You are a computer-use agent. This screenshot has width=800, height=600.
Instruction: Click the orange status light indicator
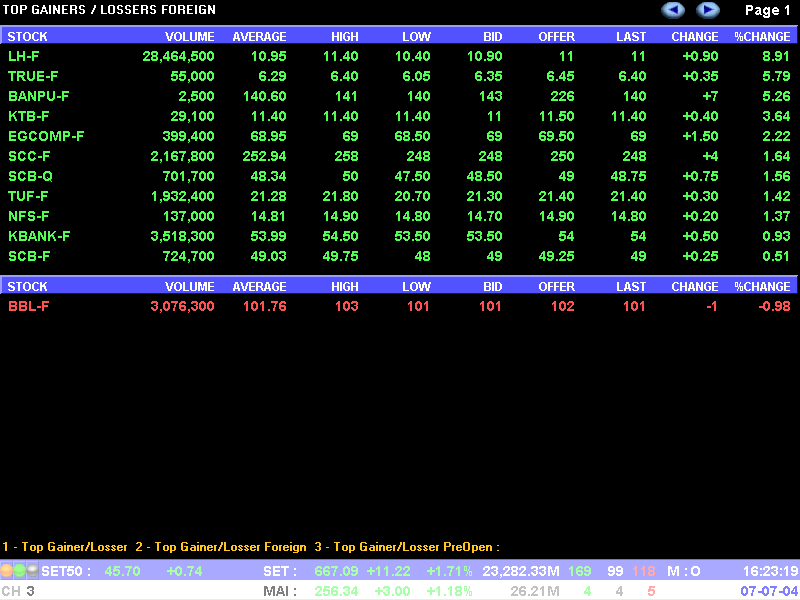tap(6, 570)
